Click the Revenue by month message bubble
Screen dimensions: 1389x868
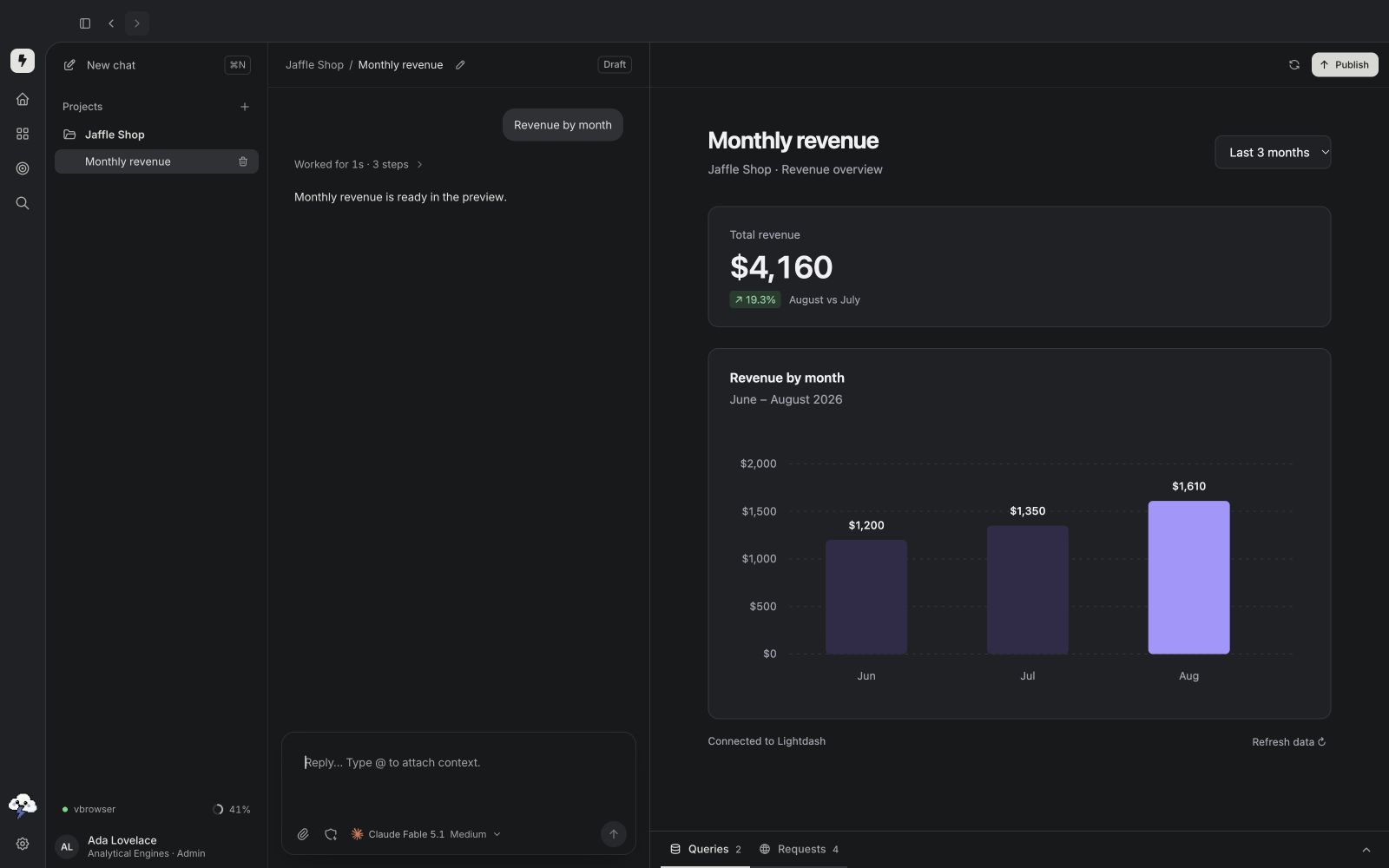(563, 125)
